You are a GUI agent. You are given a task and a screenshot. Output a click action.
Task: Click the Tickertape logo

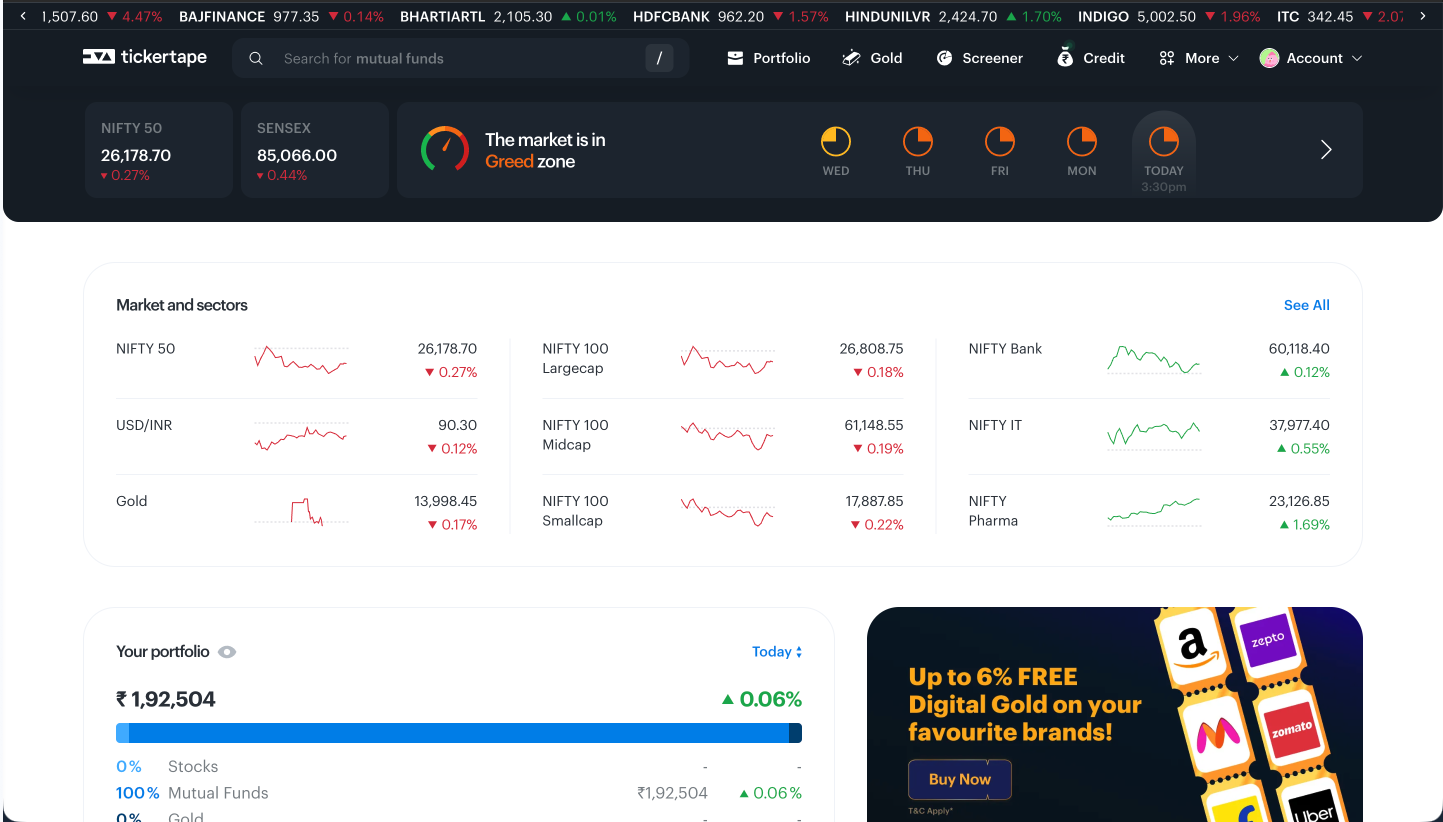145,58
